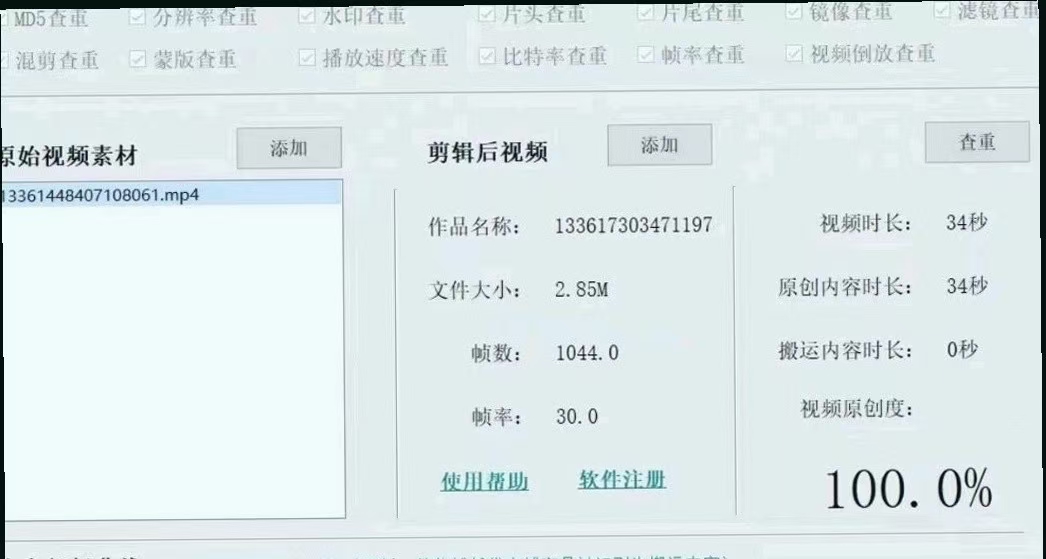The width and height of the screenshot is (1046, 559).
Task: Click the file size value 2.85M
Action: (x=582, y=290)
